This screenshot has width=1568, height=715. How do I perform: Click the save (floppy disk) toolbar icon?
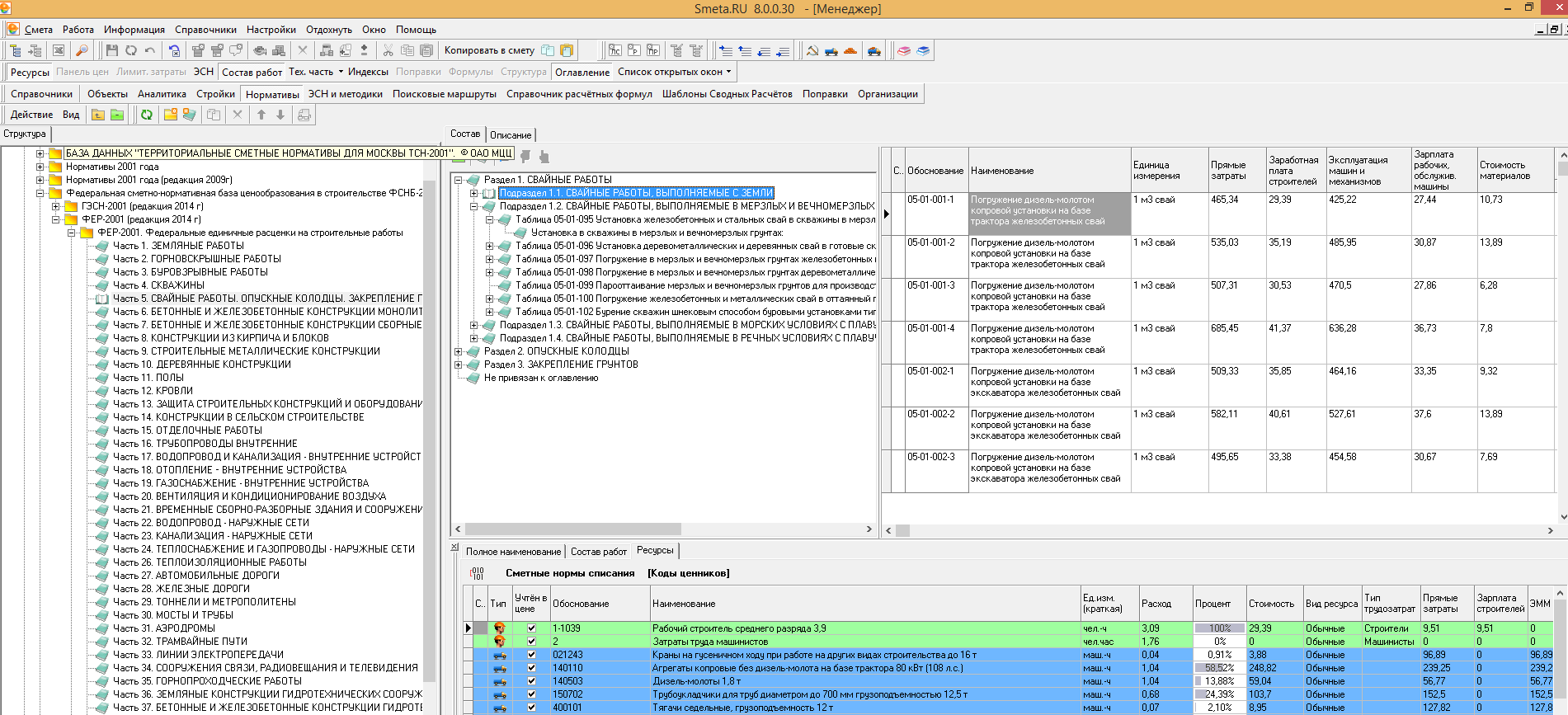[112, 51]
